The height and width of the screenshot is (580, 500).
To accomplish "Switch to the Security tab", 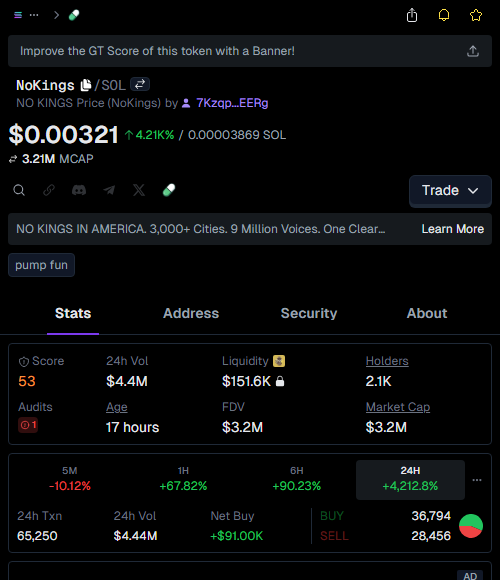I will [x=309, y=314].
